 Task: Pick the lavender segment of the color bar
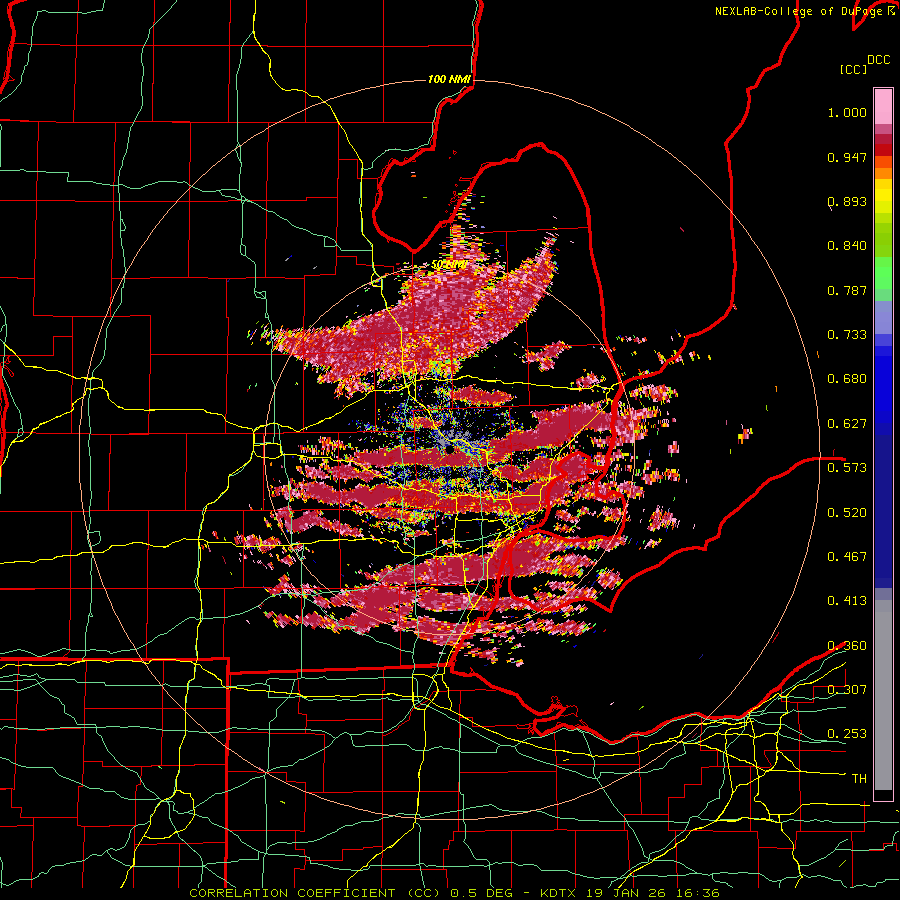(x=883, y=317)
